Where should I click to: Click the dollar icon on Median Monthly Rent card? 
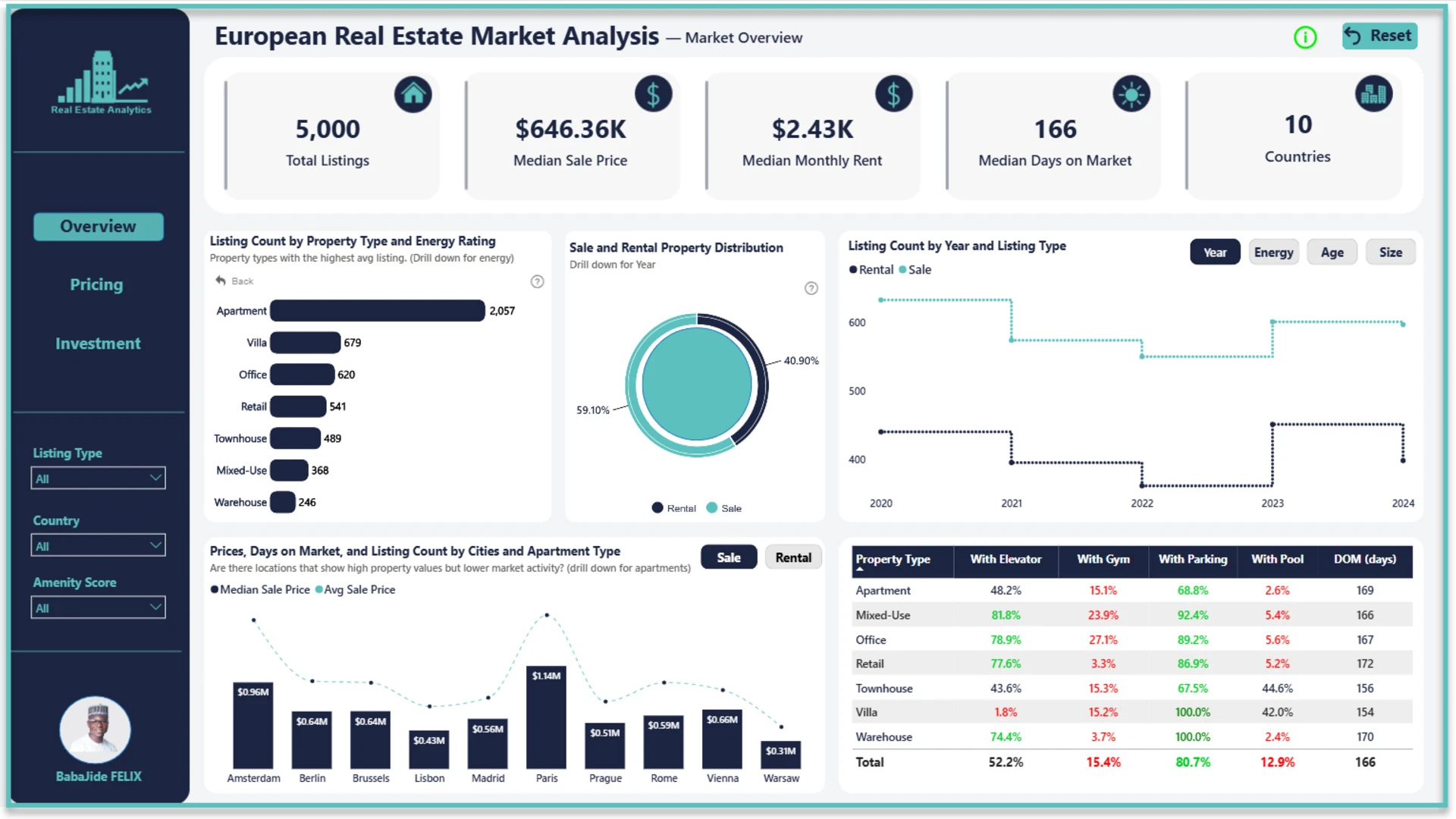(x=893, y=95)
